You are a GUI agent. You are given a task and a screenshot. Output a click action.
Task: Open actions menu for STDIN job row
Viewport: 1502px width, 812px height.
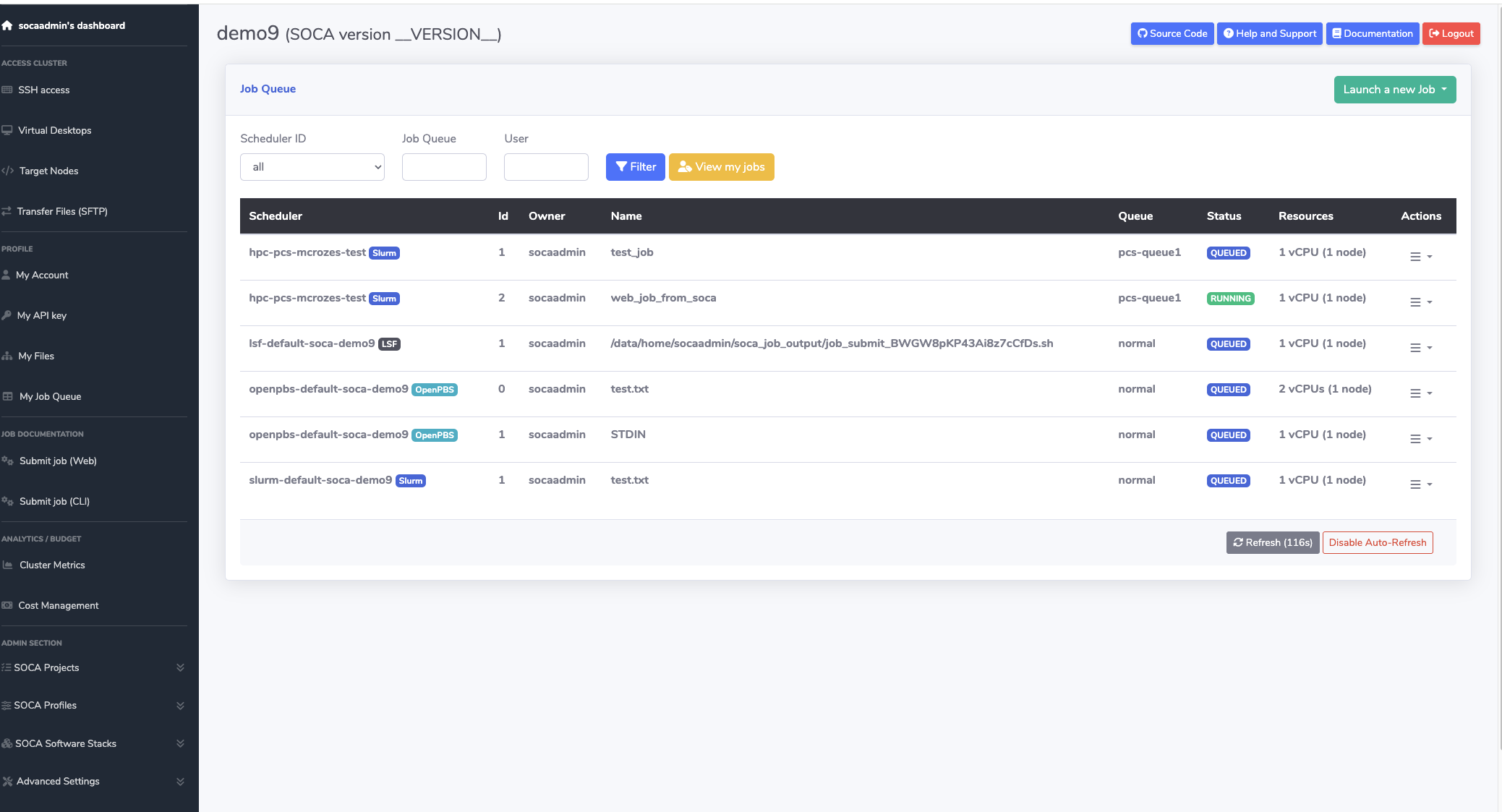[x=1420, y=439]
